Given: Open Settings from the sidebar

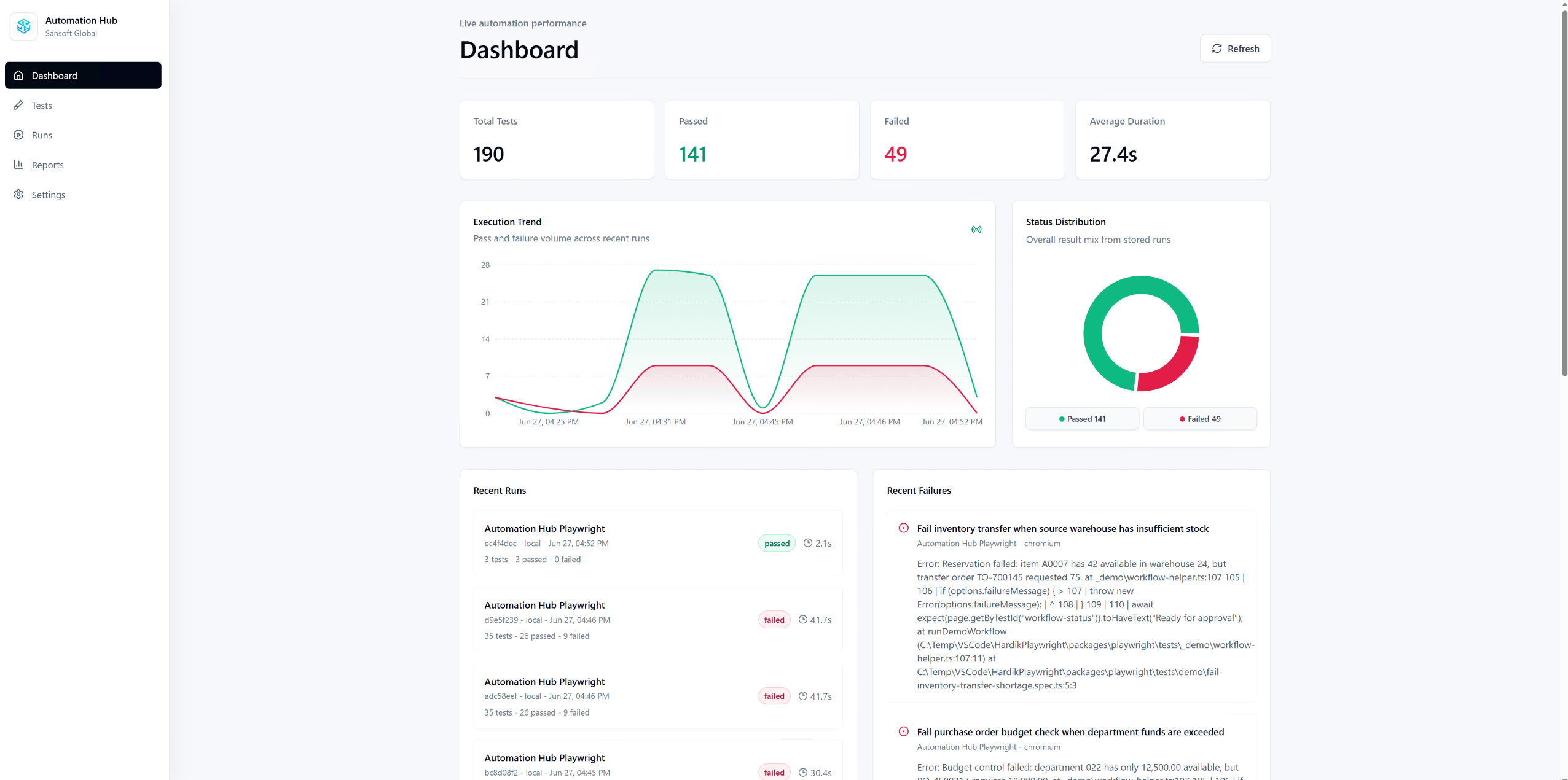Looking at the screenshot, I should pyautogui.click(x=83, y=194).
